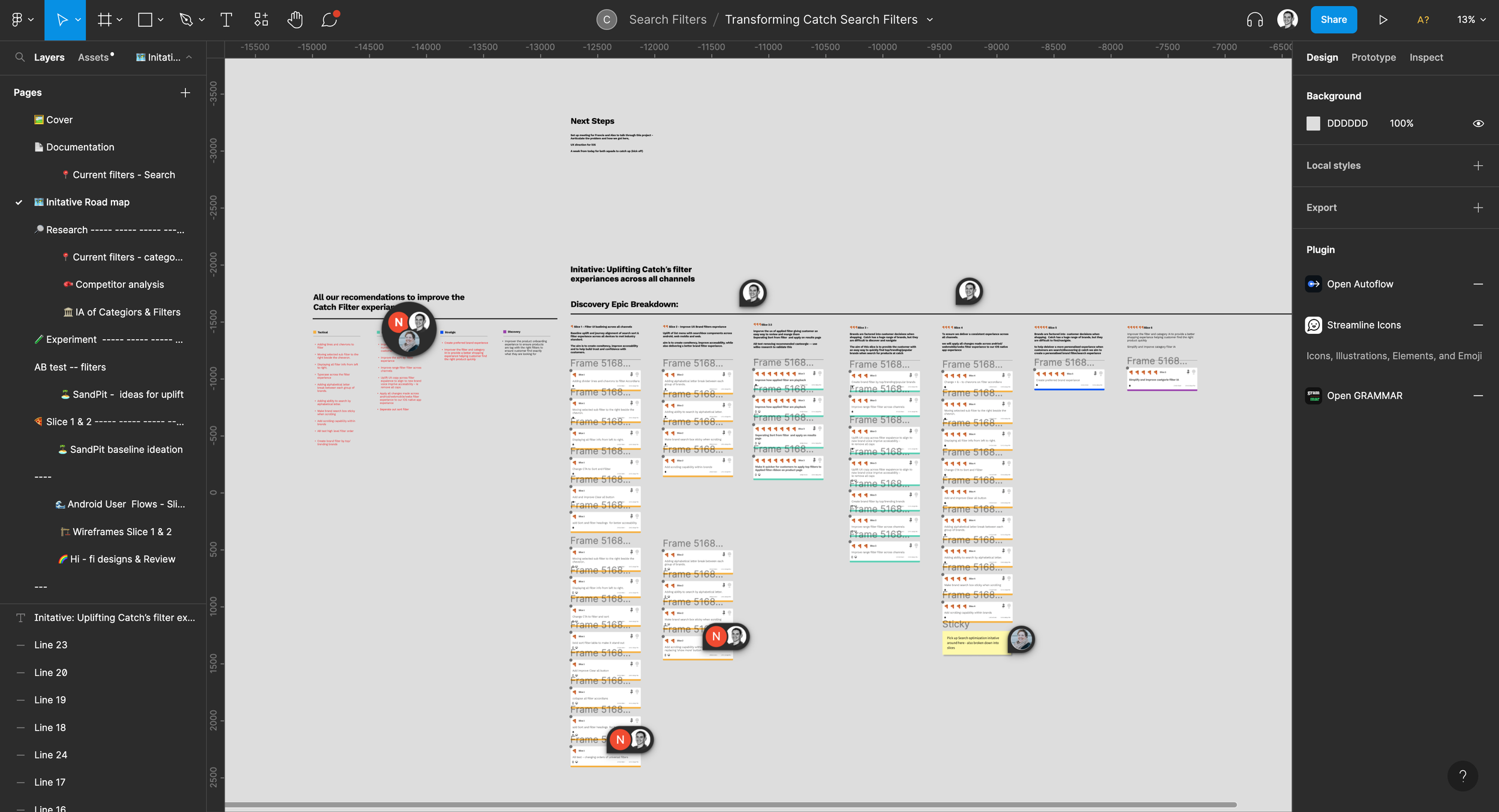Screen dimensions: 1499x812
Task: Click the horizontal canvas scrollbar
Action: (730, 804)
